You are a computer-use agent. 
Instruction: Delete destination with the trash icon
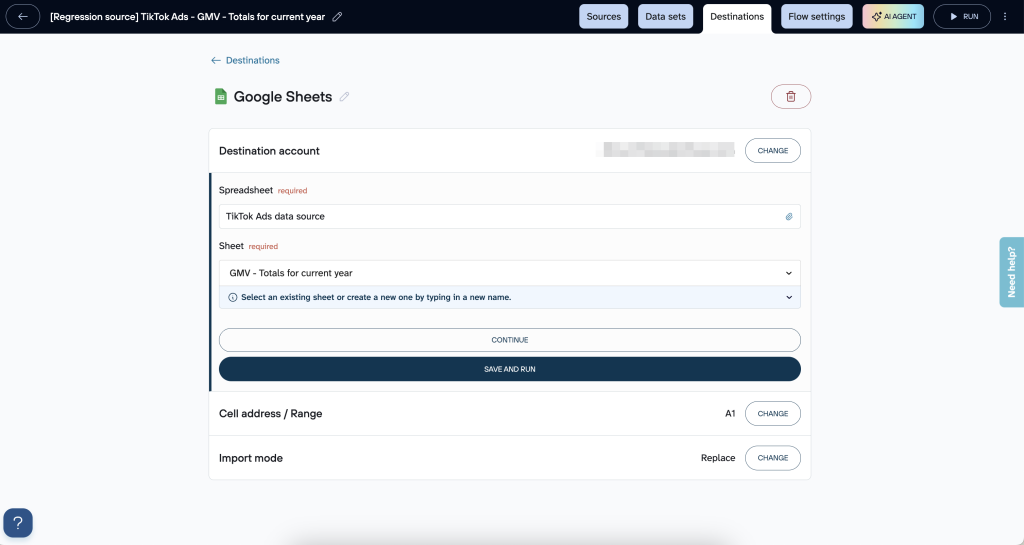(790, 96)
